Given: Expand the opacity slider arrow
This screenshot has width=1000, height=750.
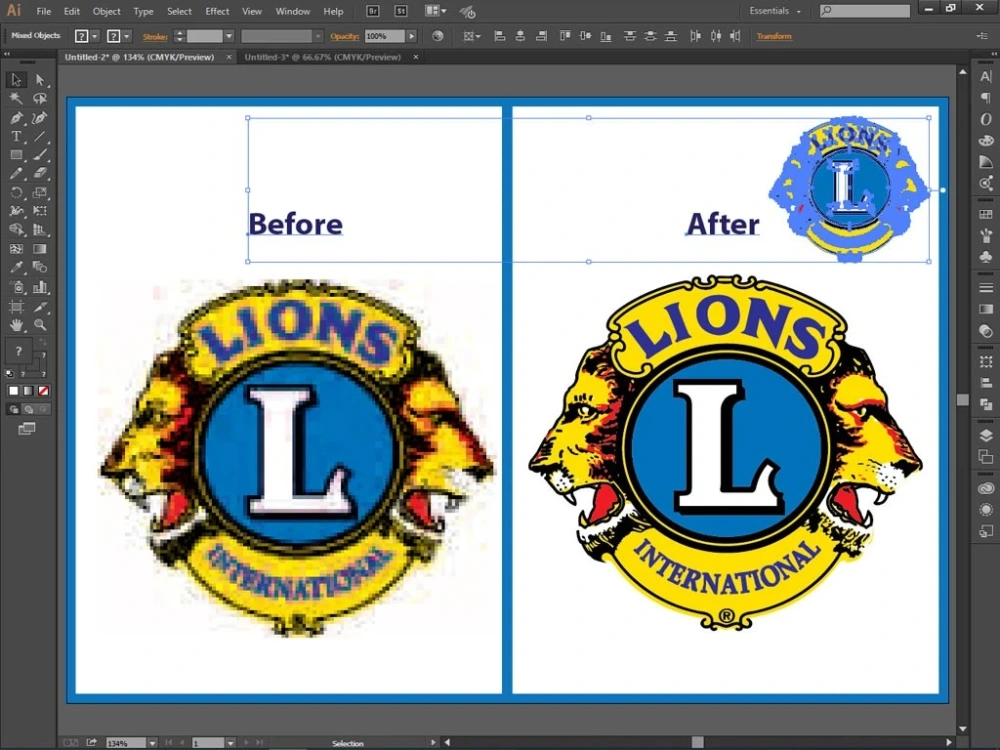Looking at the screenshot, I should pos(411,36).
